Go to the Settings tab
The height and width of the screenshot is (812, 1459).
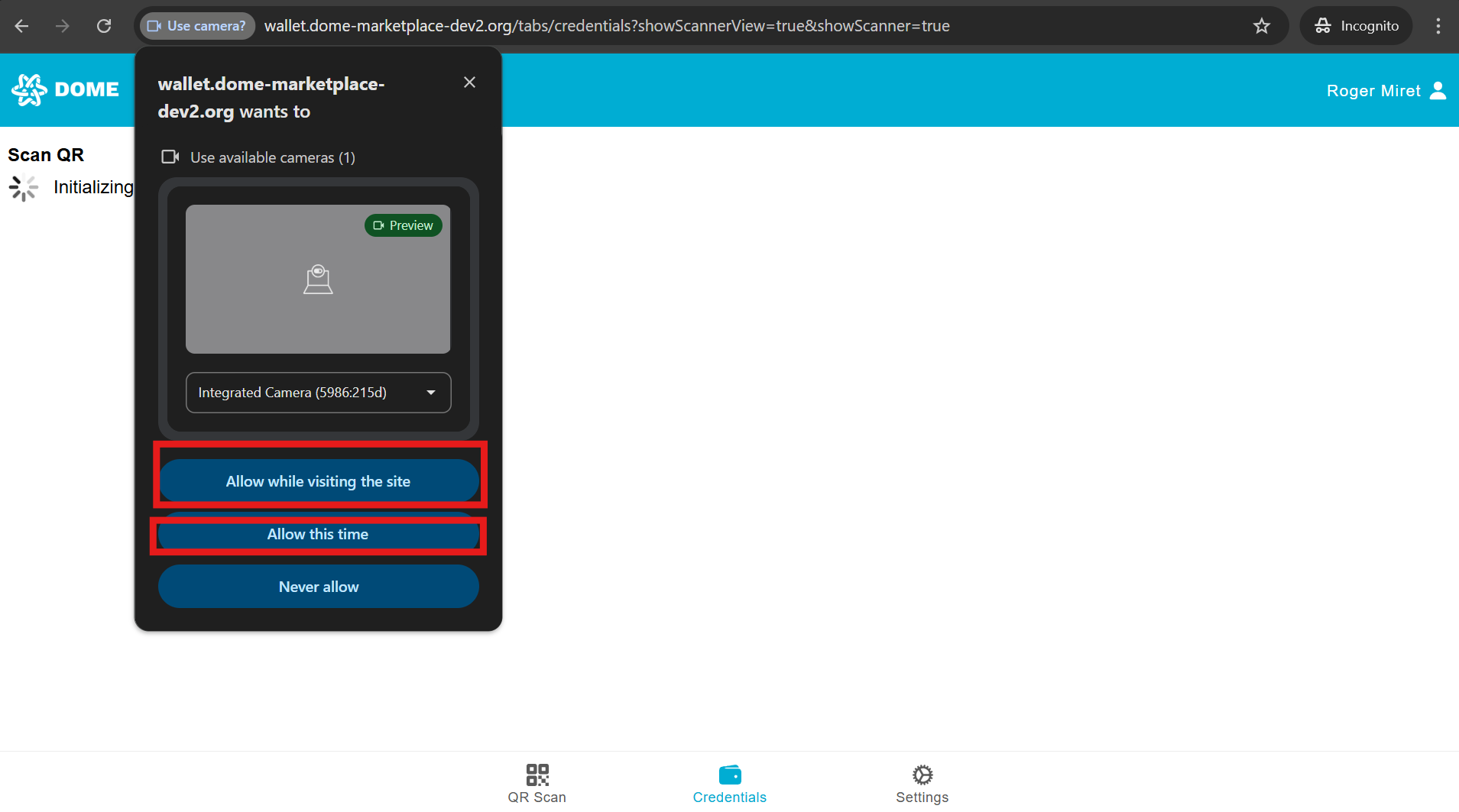pos(922,784)
